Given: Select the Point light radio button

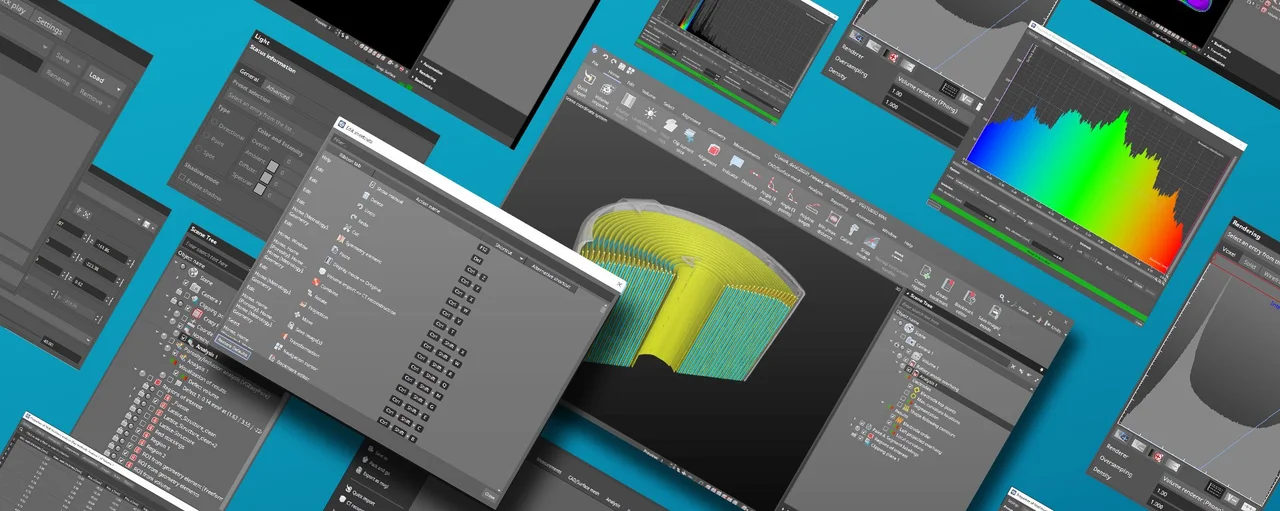Looking at the screenshot, I should click(x=206, y=135).
